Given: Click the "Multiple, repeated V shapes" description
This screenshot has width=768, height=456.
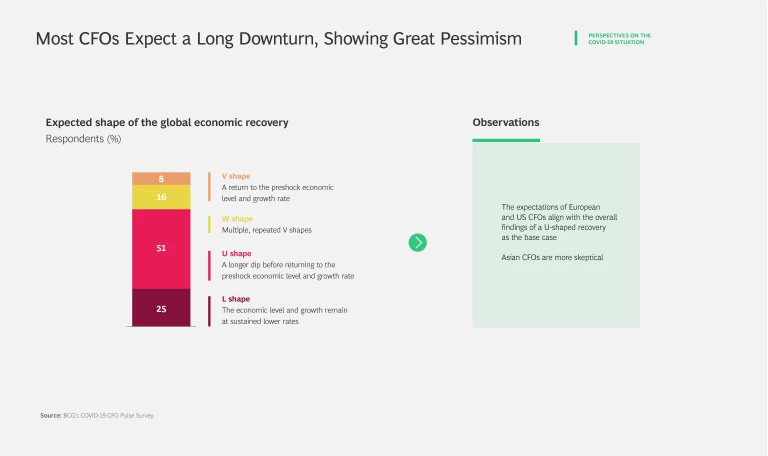Looking at the screenshot, I should click(x=266, y=230).
